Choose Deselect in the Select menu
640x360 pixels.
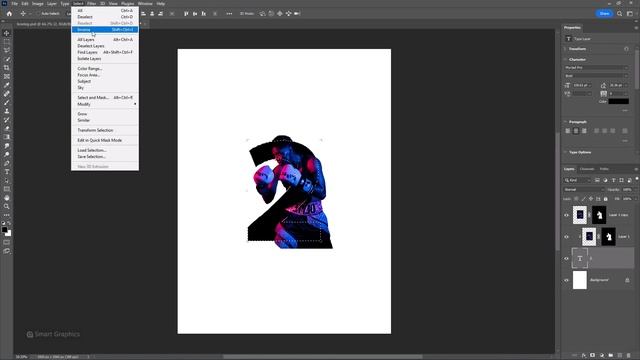105,17
